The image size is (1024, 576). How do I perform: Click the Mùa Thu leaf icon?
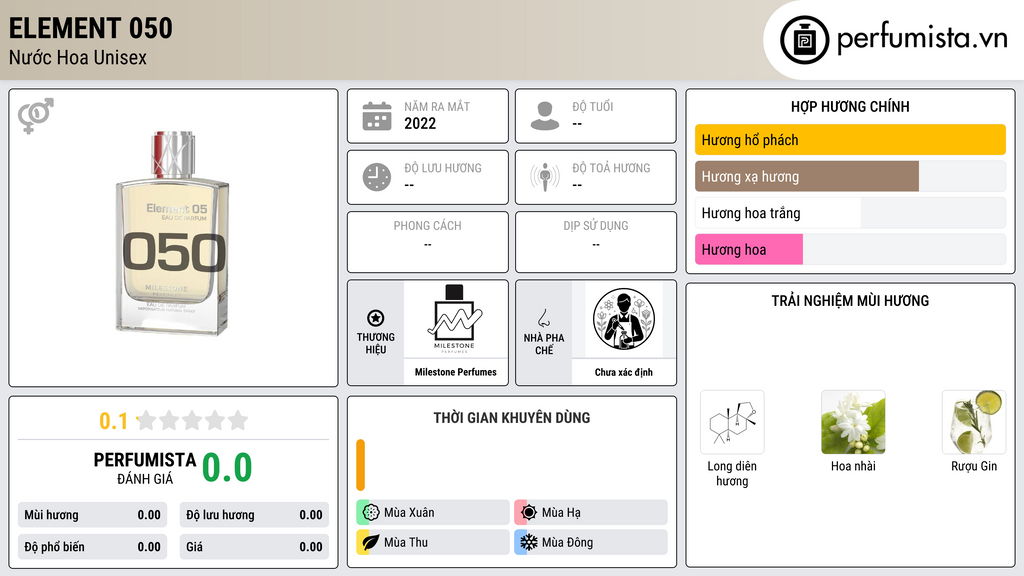click(371, 542)
